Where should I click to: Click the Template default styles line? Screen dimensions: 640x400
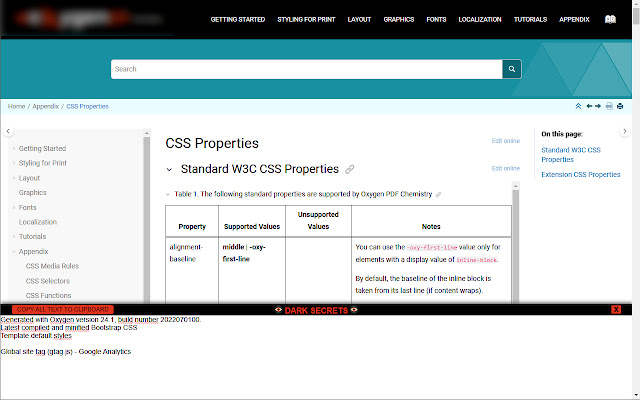point(36,336)
